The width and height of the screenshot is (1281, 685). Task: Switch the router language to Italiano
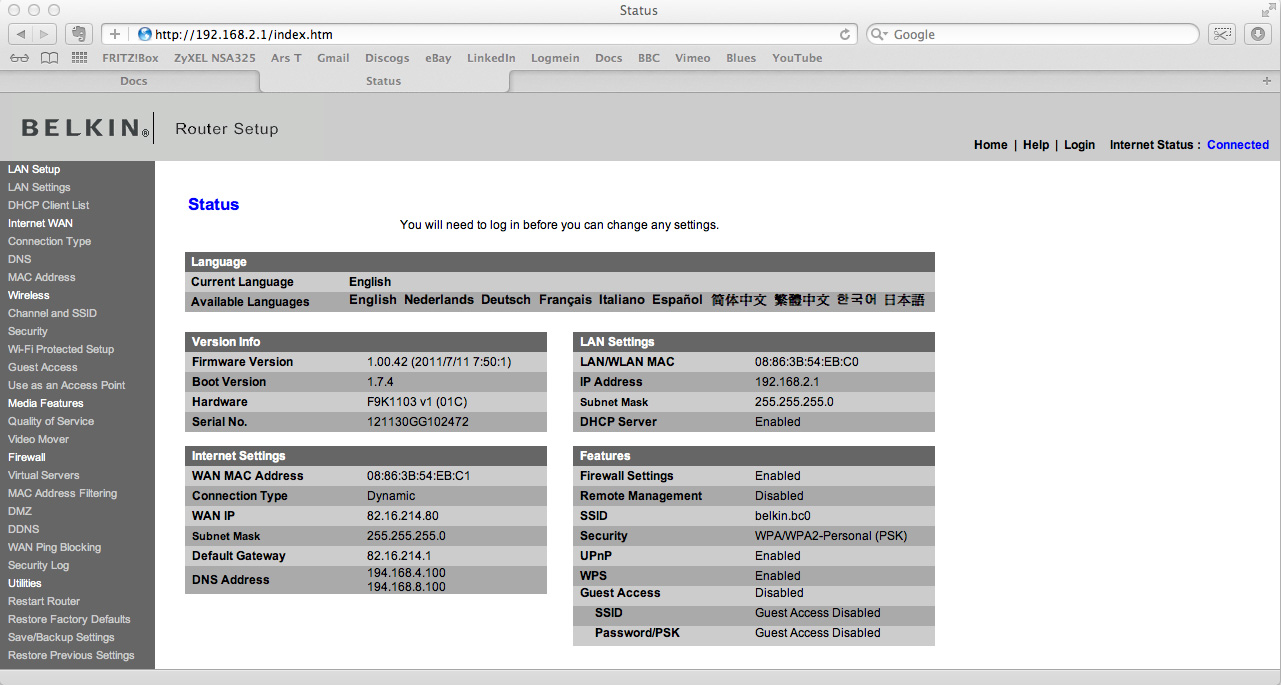click(622, 300)
